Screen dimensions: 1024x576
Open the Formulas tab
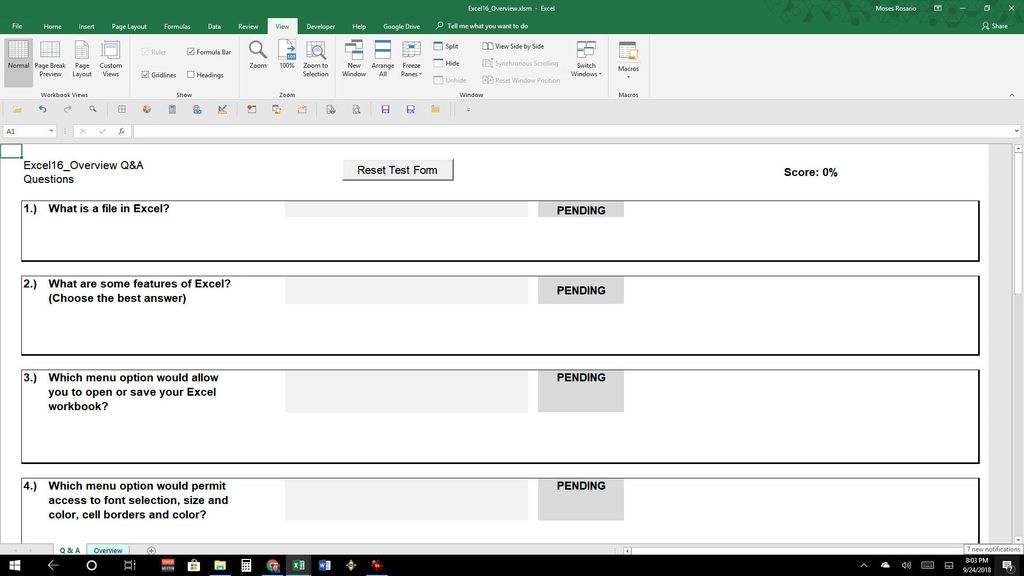[177, 26]
